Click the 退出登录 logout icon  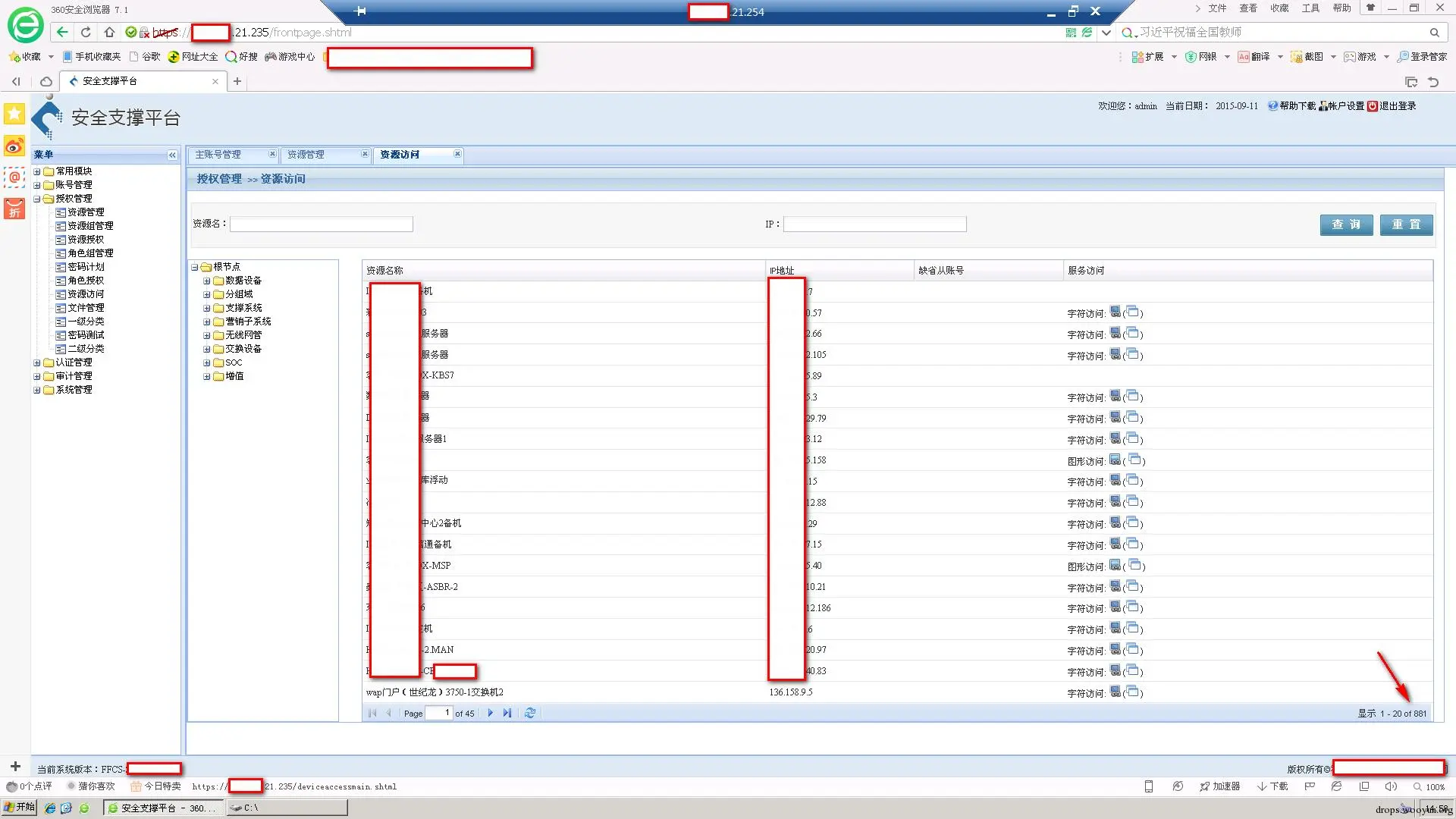click(x=1372, y=106)
